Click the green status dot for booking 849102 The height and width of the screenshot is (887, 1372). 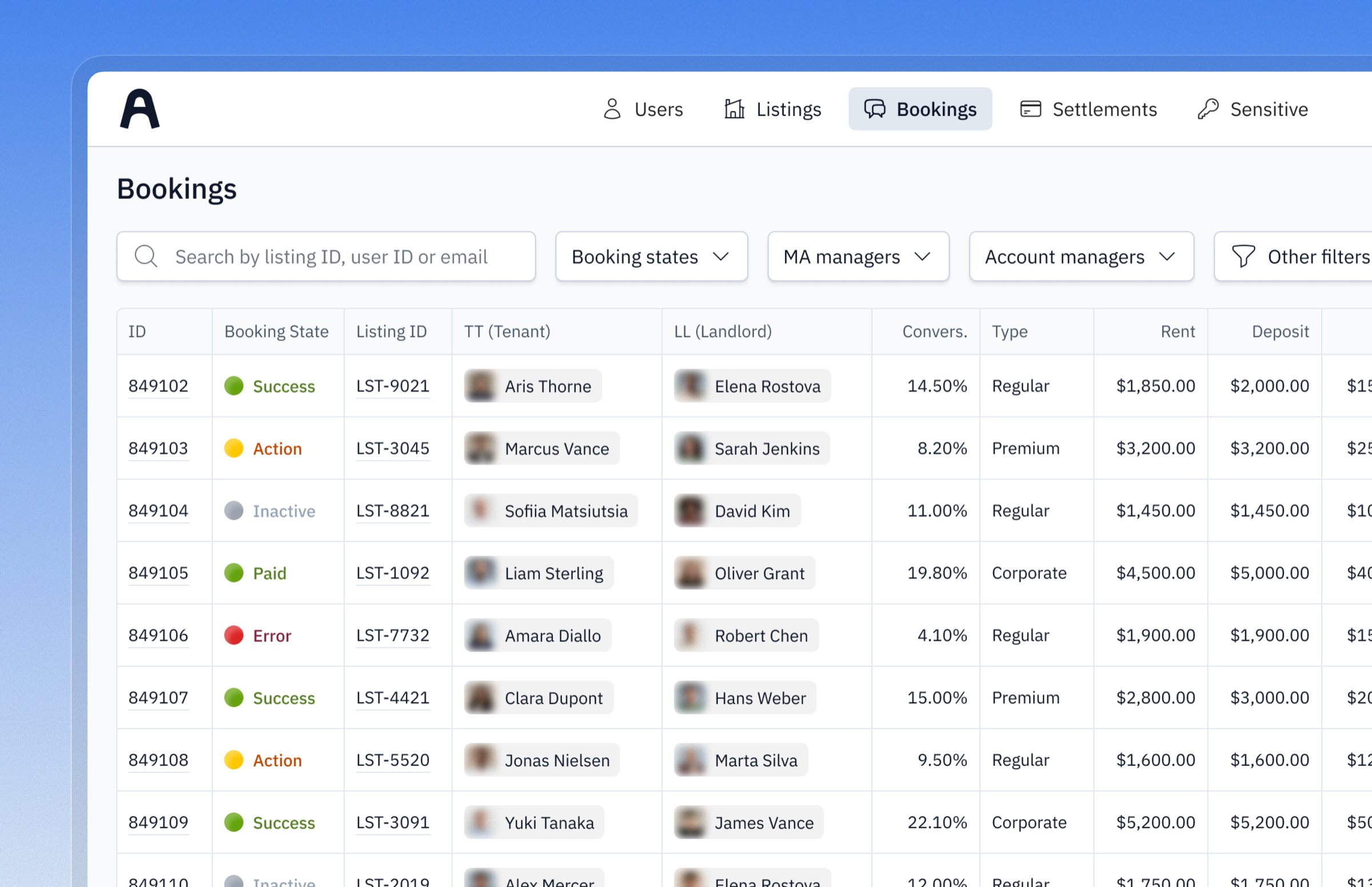234,386
